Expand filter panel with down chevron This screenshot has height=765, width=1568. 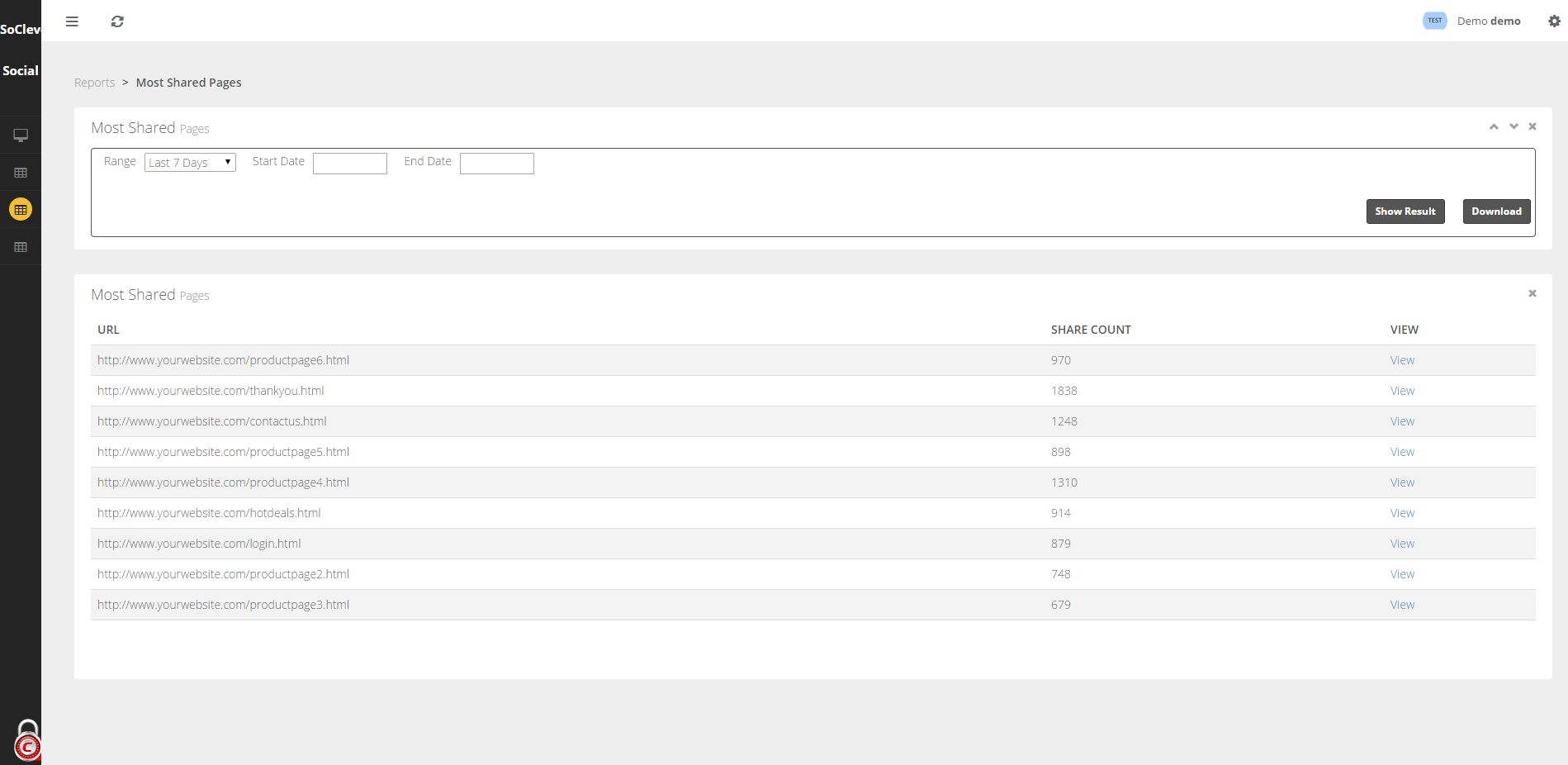1514,126
